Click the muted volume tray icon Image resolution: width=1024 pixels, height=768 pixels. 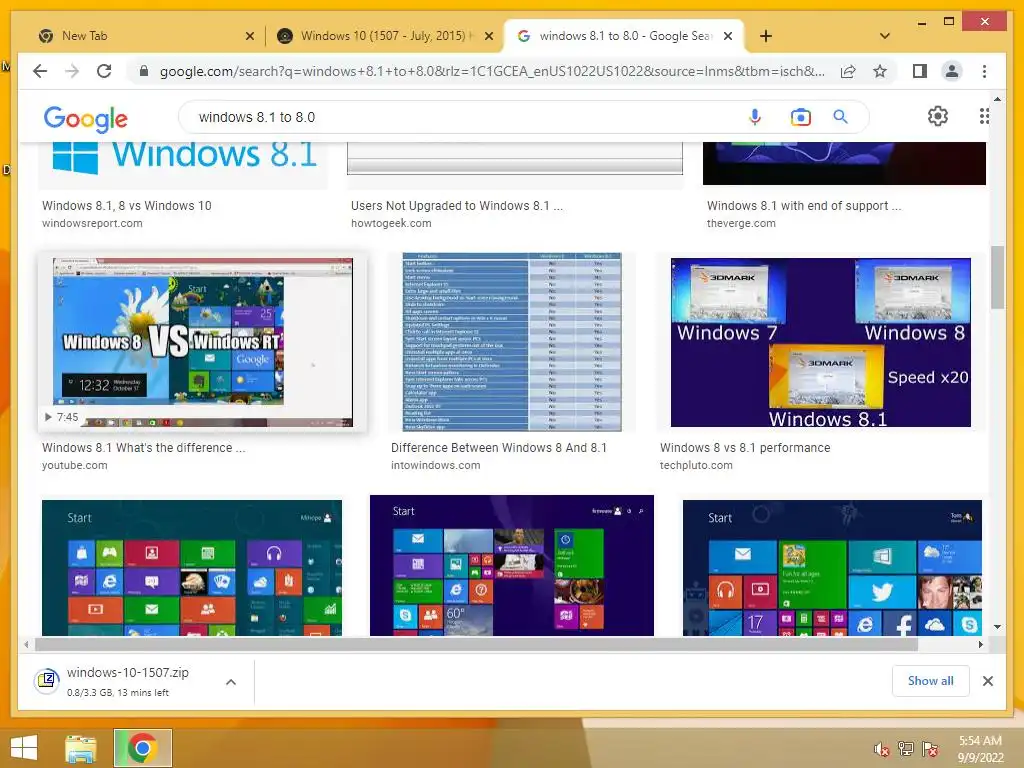(x=881, y=748)
